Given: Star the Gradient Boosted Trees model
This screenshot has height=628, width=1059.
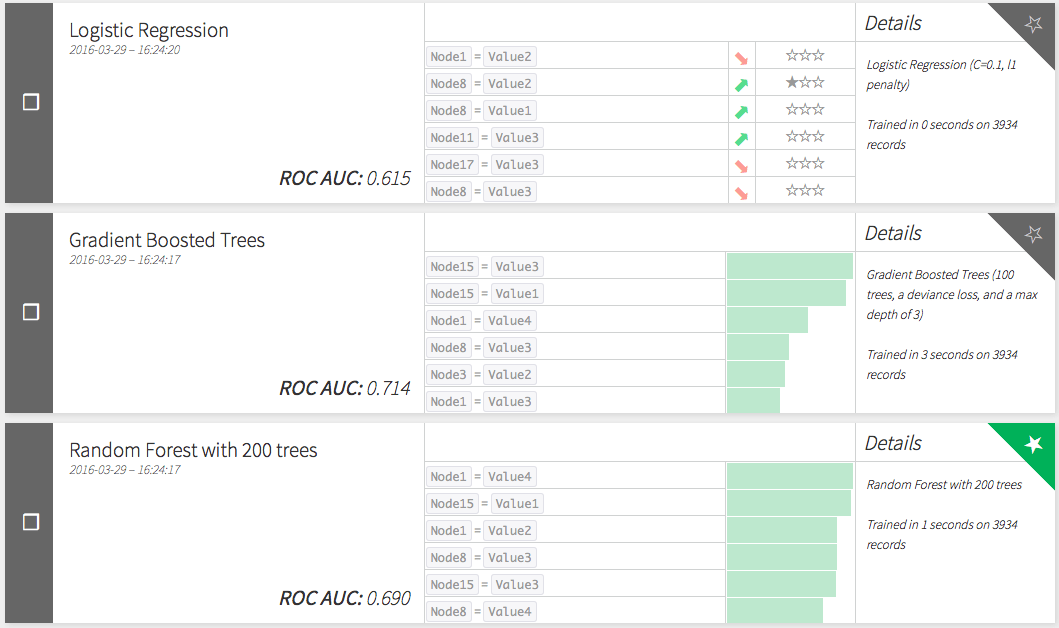Looking at the screenshot, I should (1033, 234).
